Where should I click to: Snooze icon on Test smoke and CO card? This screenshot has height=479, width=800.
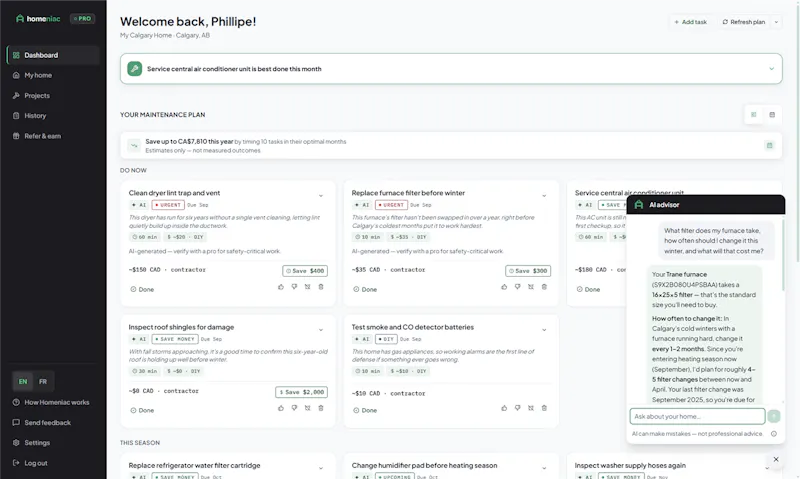[x=531, y=408]
